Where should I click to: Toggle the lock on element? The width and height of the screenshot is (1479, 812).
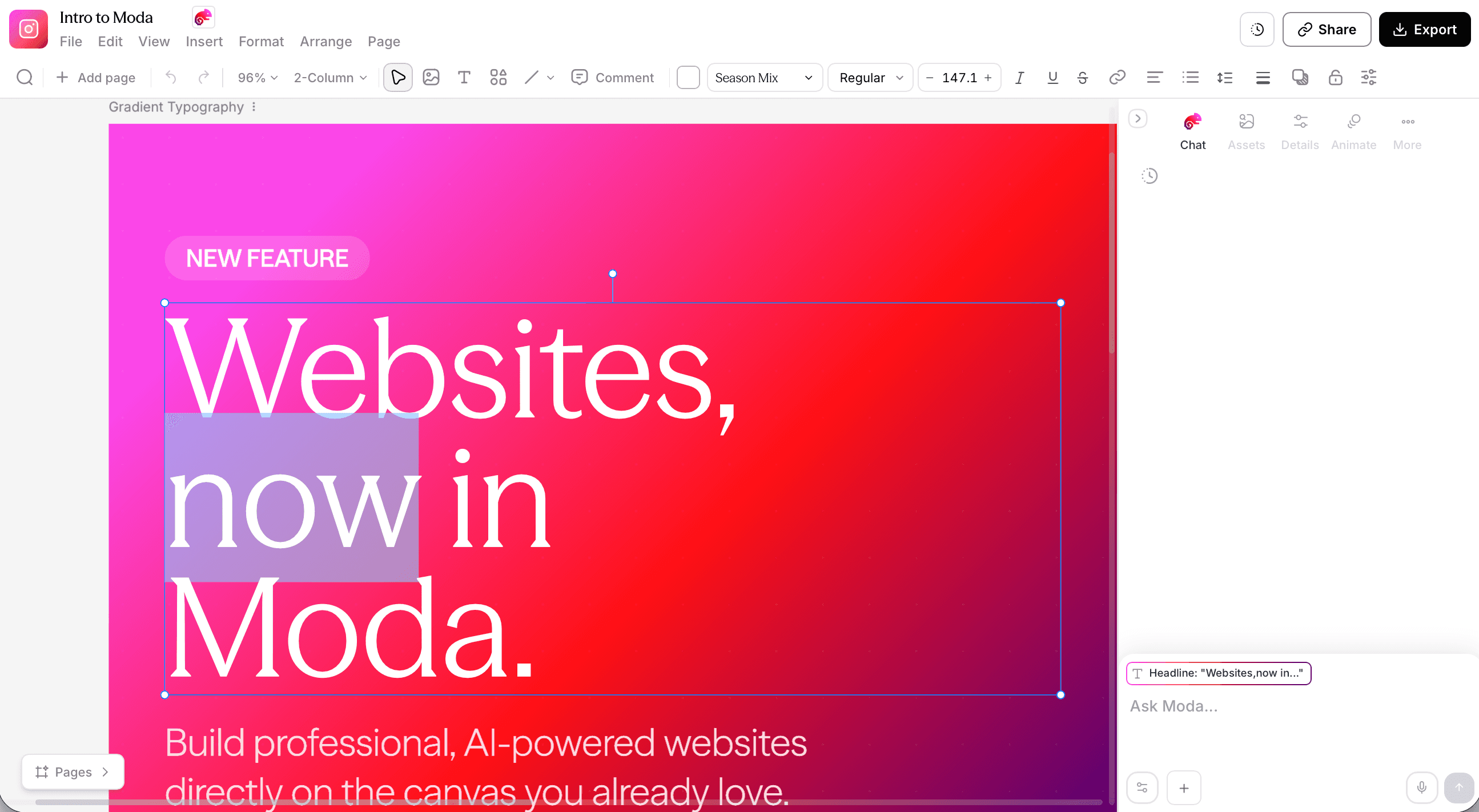pyautogui.click(x=1335, y=77)
